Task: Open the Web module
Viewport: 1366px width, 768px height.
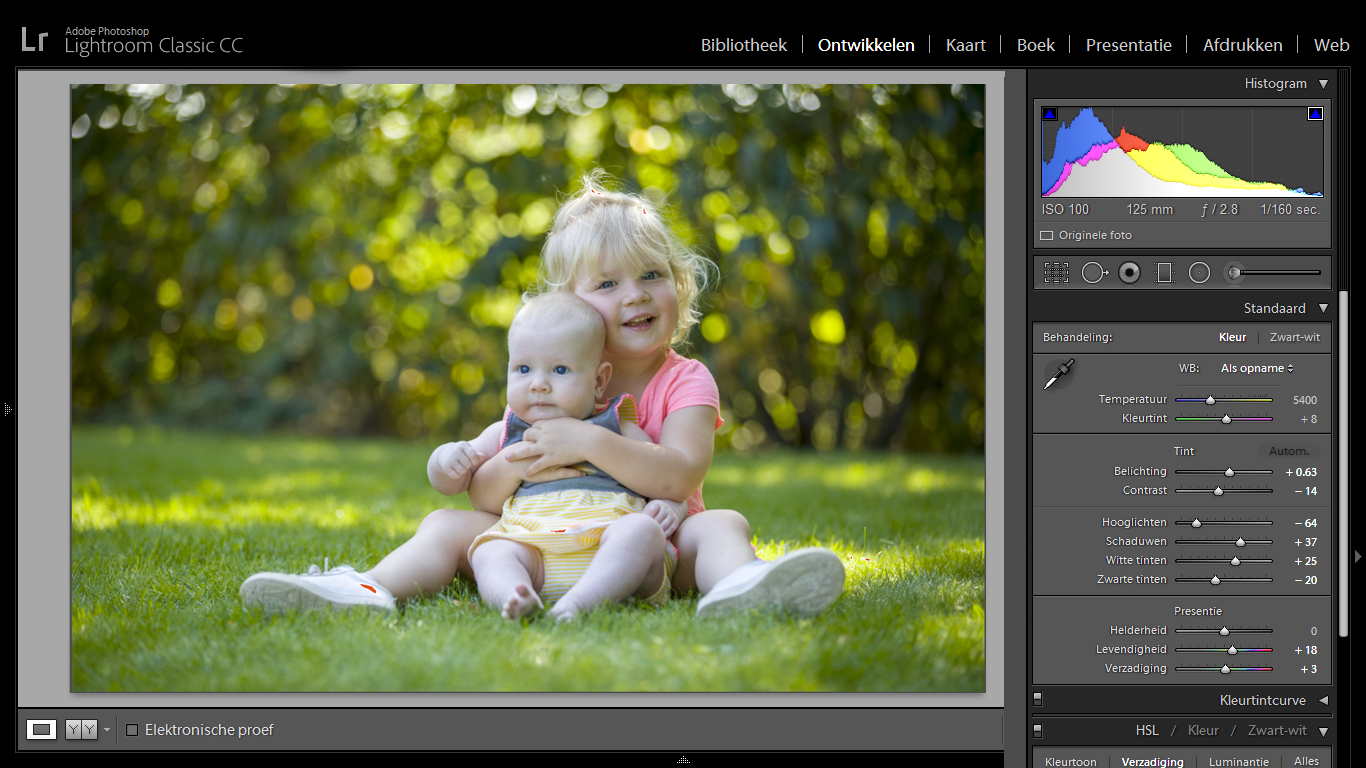Action: coord(1332,45)
